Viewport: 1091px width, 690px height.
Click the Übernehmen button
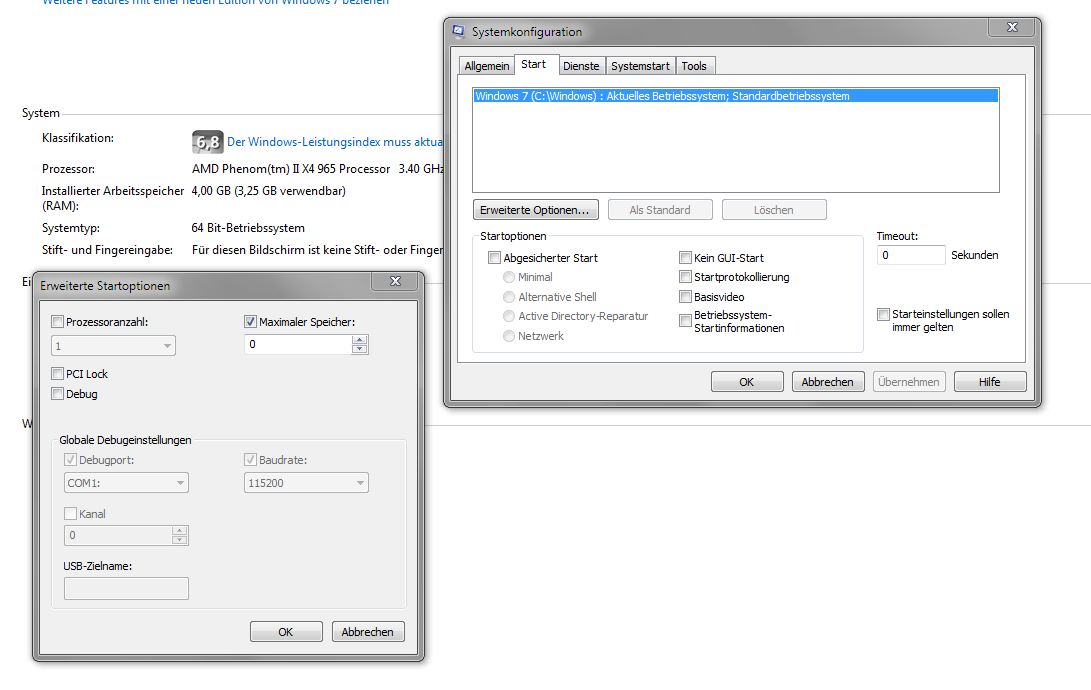click(x=909, y=382)
